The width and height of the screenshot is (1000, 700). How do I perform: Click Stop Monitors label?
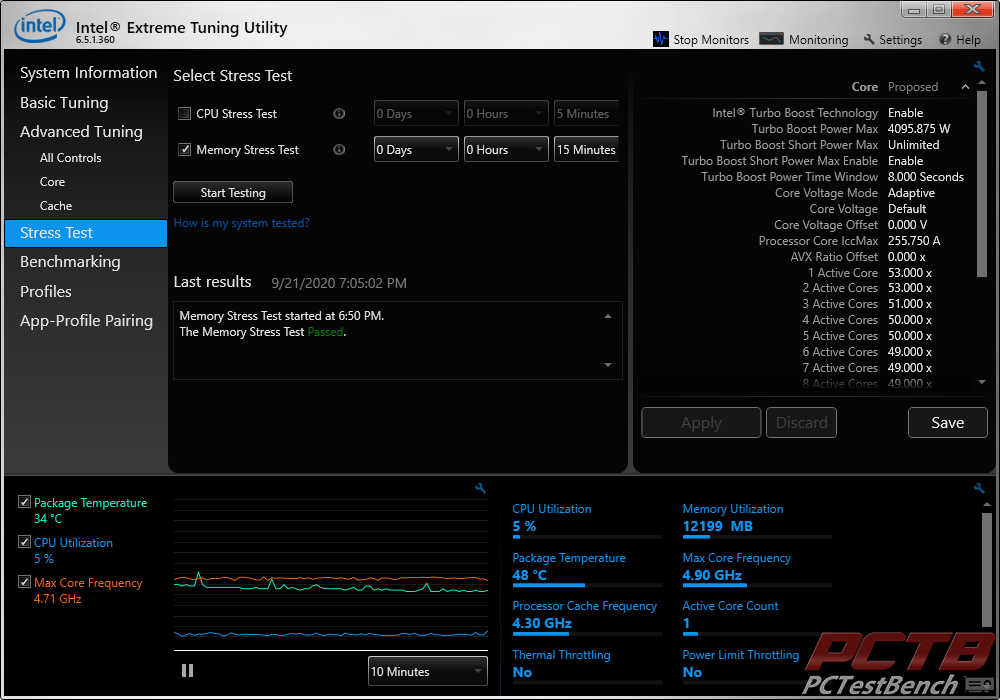point(710,40)
